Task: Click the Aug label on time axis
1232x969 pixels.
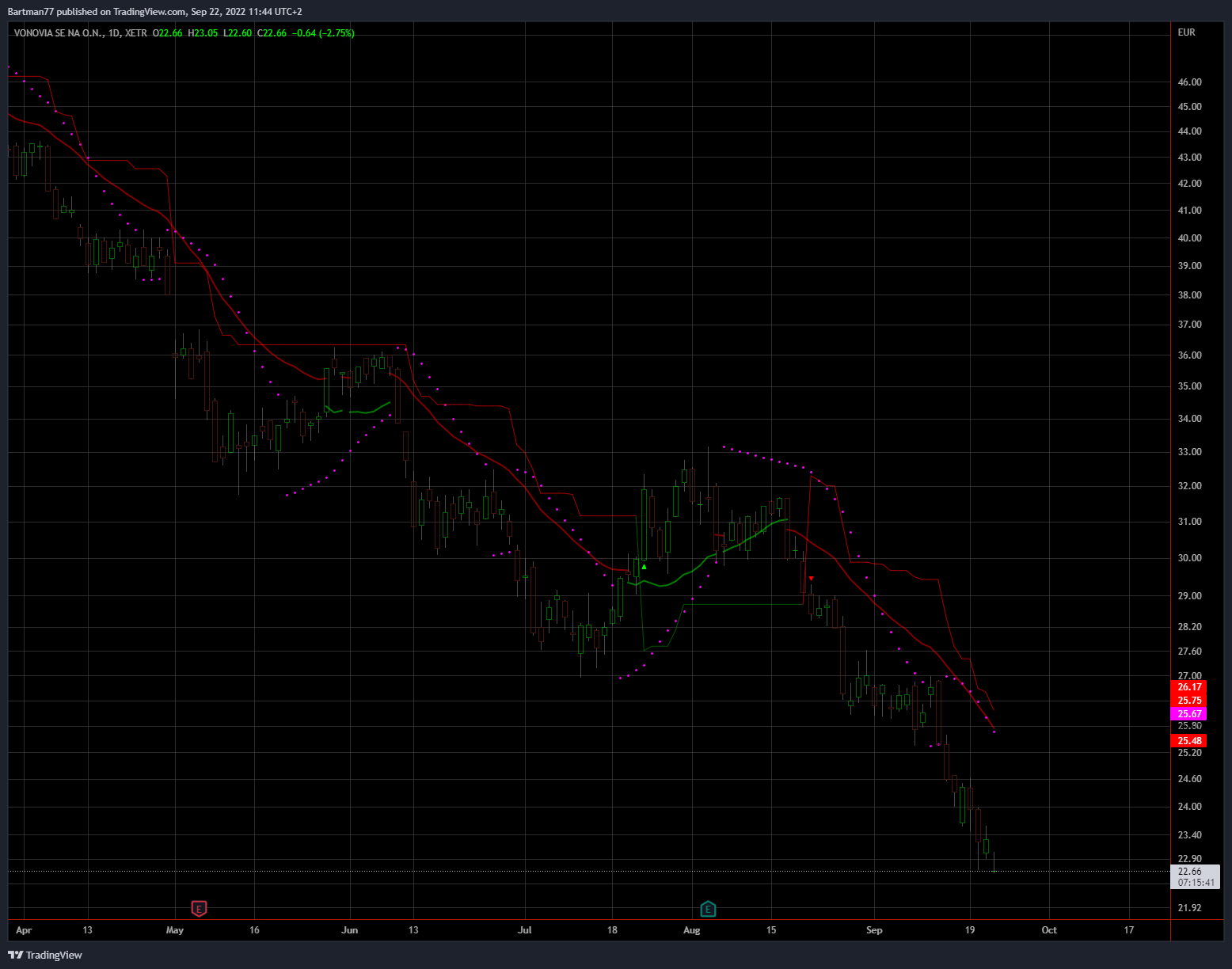Action: [x=692, y=930]
